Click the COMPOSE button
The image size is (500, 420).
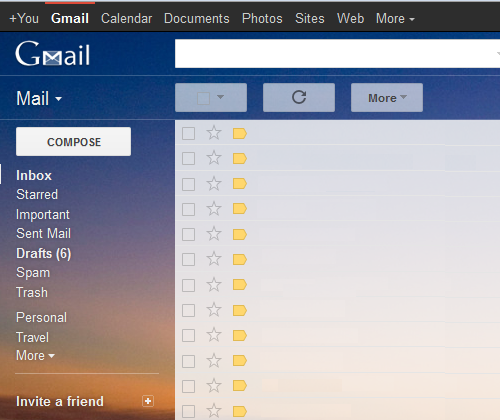(73, 141)
